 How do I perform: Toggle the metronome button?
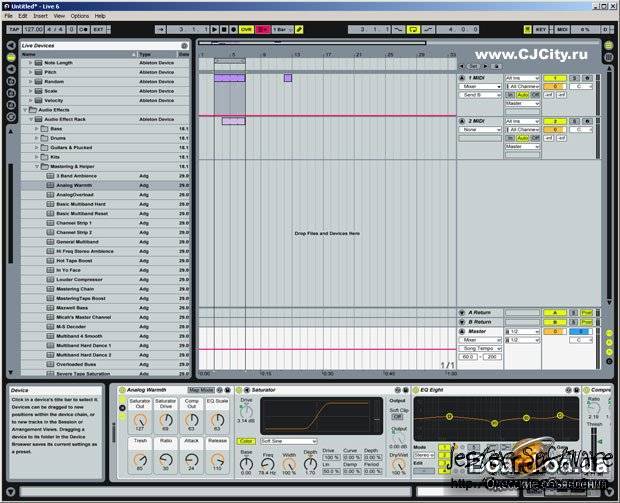(83, 29)
